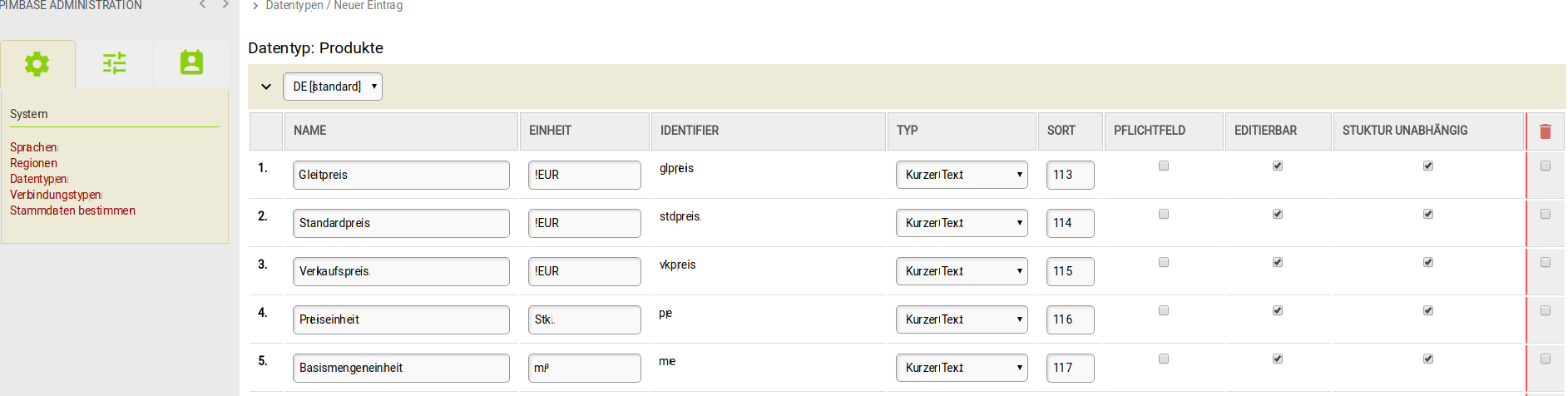The height and width of the screenshot is (396, 1568).
Task: Open the gear settings tab
Action: [x=37, y=64]
